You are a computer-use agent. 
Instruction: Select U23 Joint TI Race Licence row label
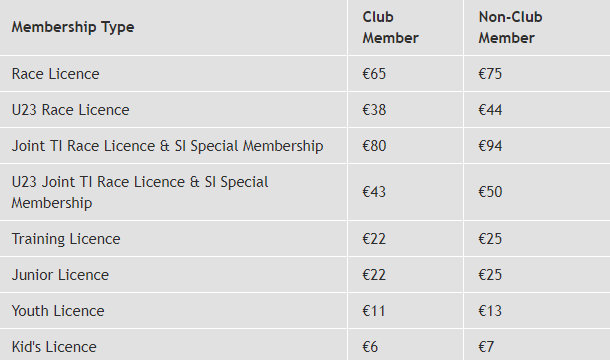[140, 192]
